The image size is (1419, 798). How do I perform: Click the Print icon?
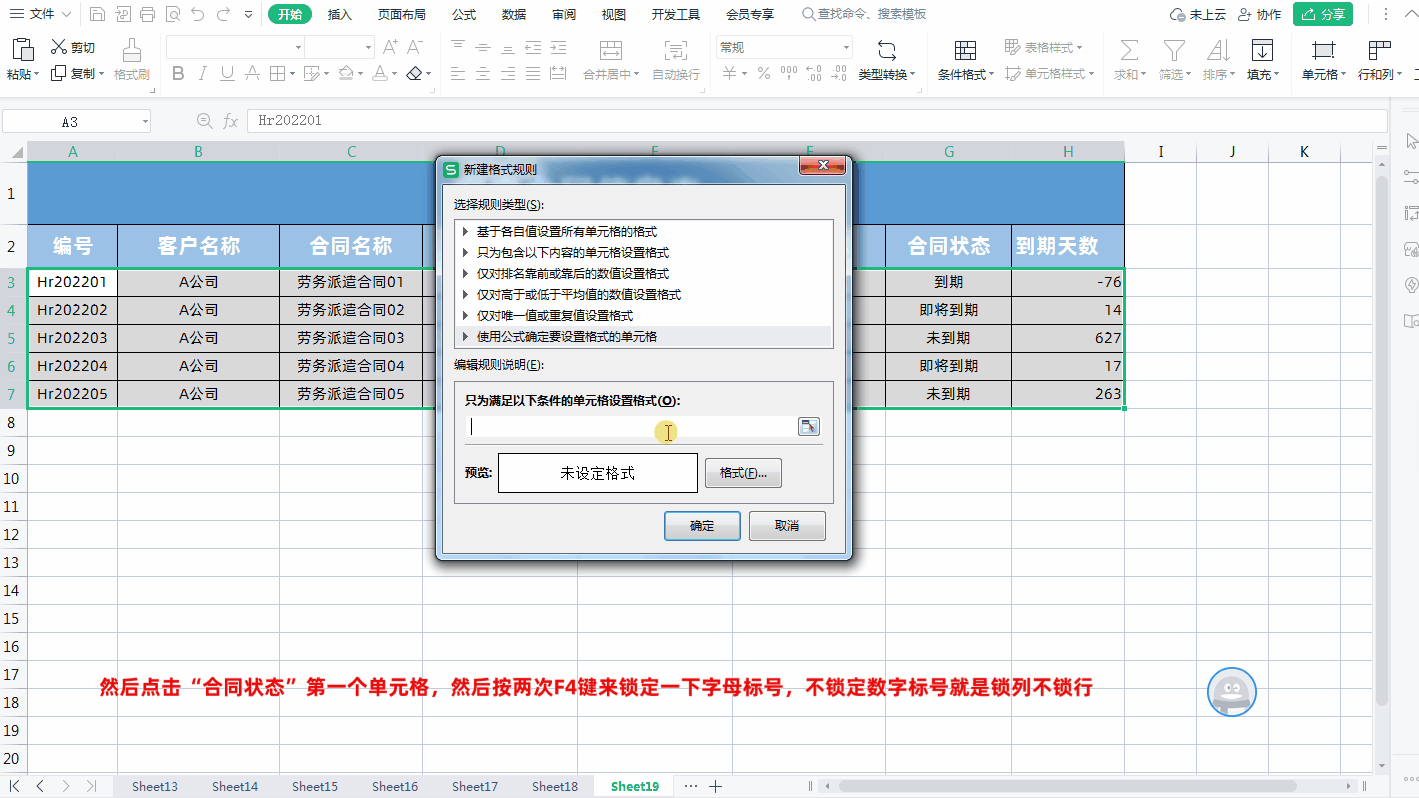(x=147, y=14)
